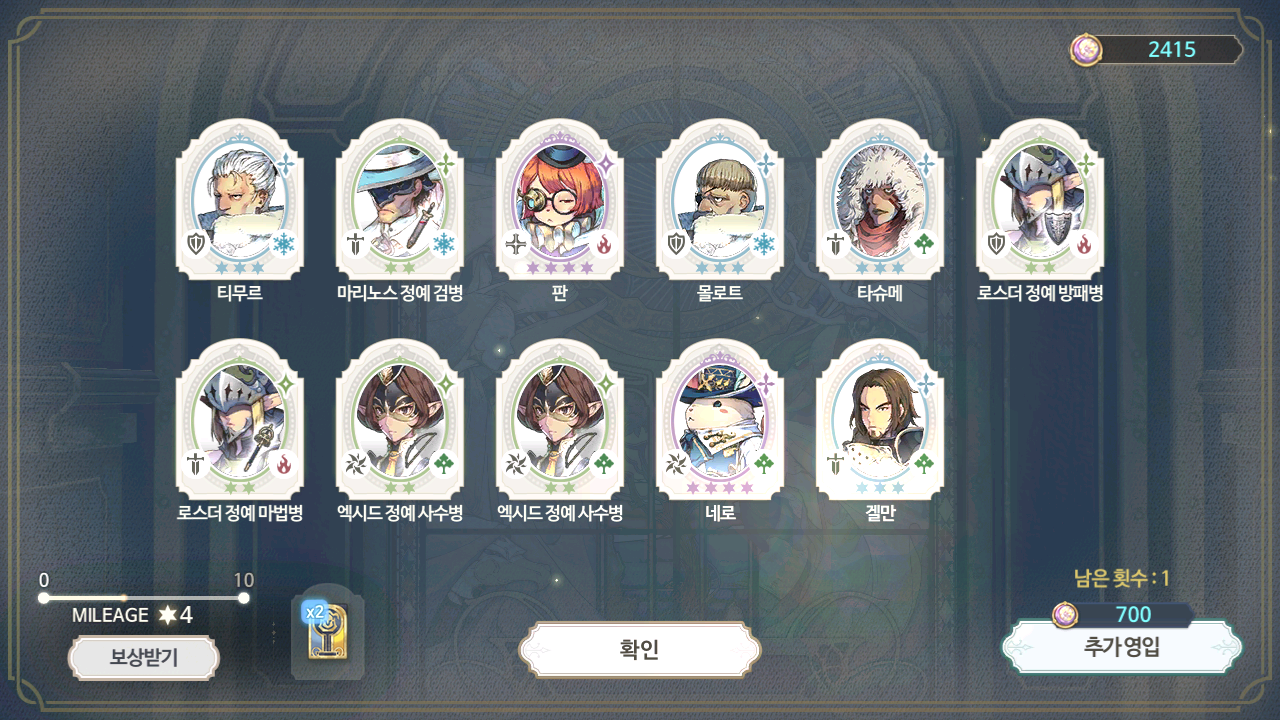
Task: Select the 티무르 character card
Action: tap(240, 200)
